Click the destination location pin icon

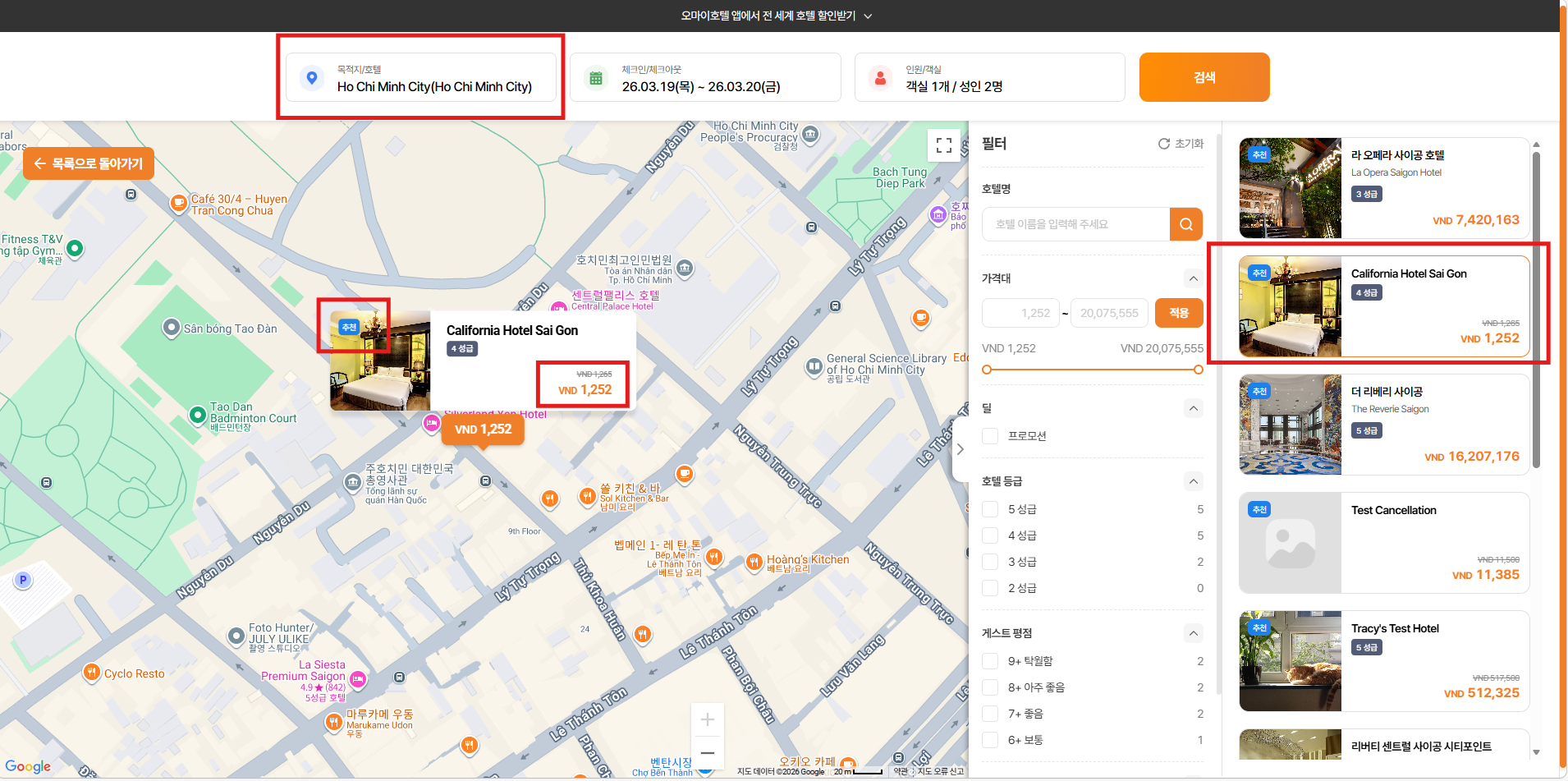pos(312,78)
